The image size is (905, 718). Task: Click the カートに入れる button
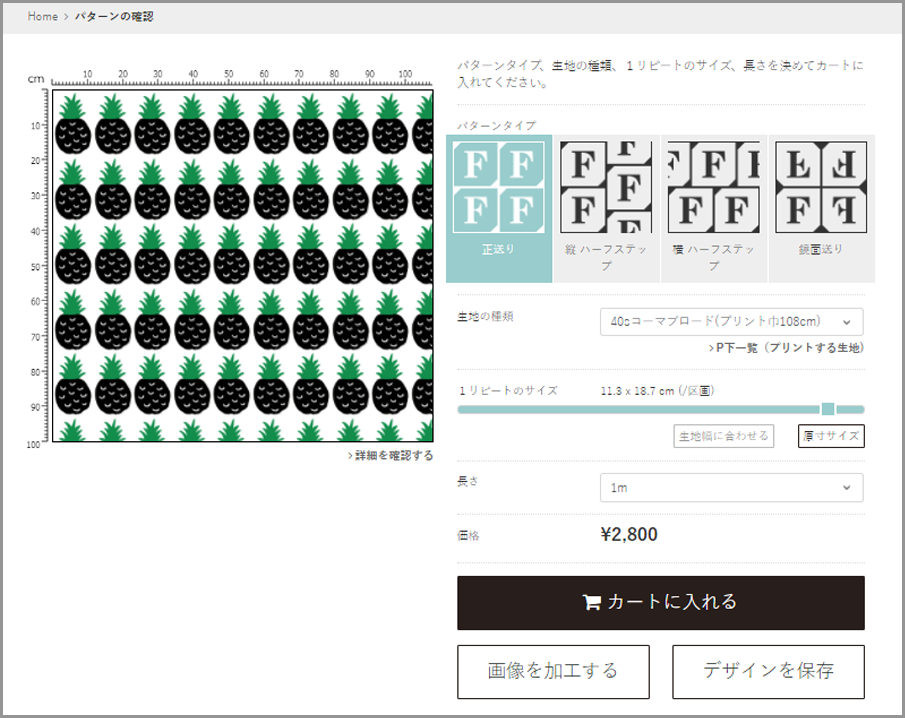661,603
